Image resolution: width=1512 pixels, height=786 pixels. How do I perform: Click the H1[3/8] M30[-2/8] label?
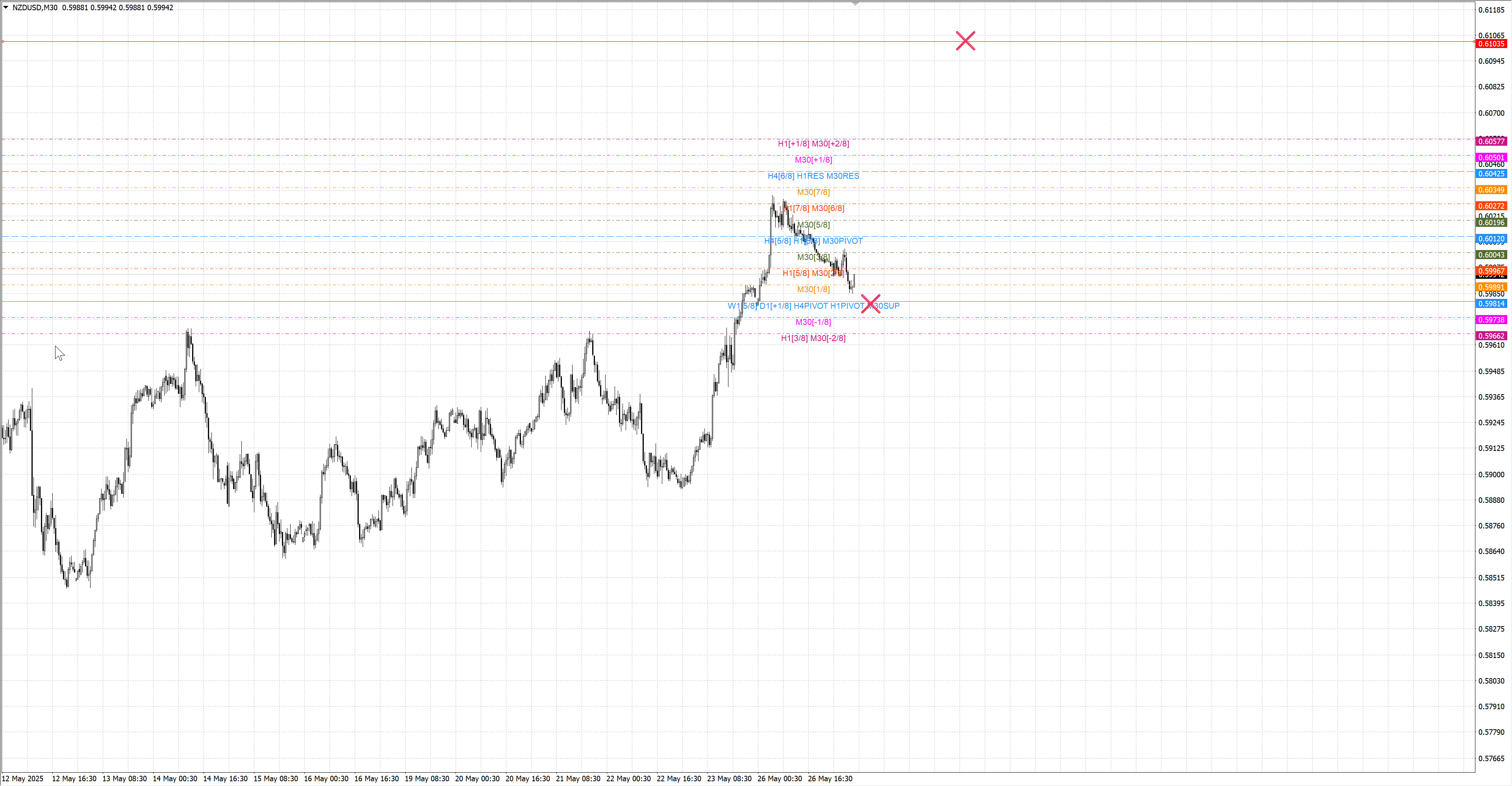813,338
